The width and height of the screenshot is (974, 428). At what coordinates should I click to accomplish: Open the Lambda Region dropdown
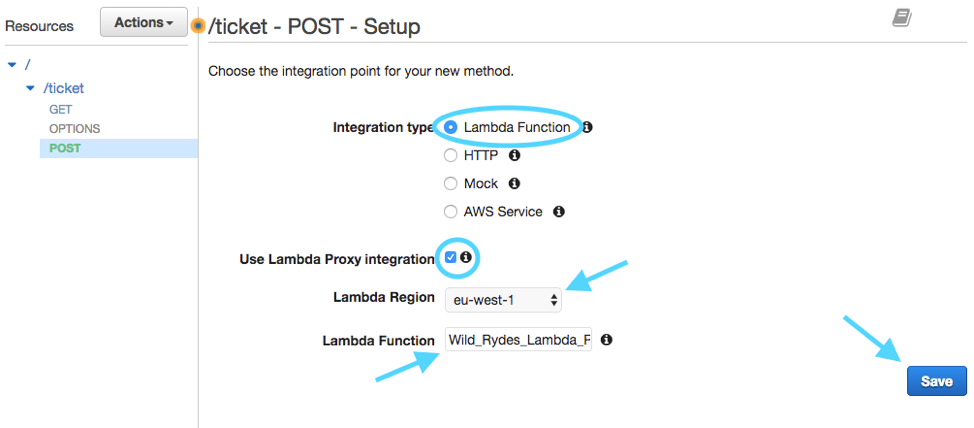point(503,301)
